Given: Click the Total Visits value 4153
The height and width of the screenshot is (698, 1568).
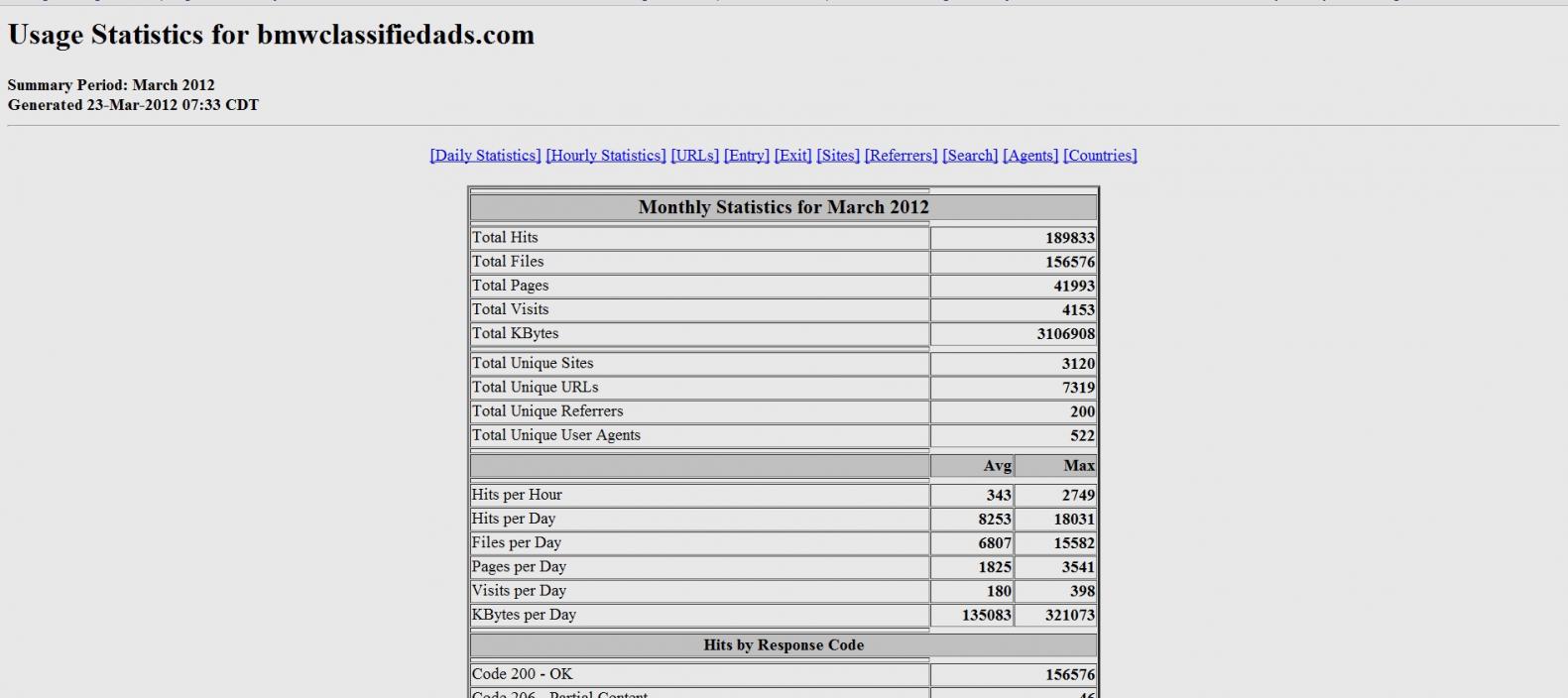Looking at the screenshot, I should coord(1077,309).
